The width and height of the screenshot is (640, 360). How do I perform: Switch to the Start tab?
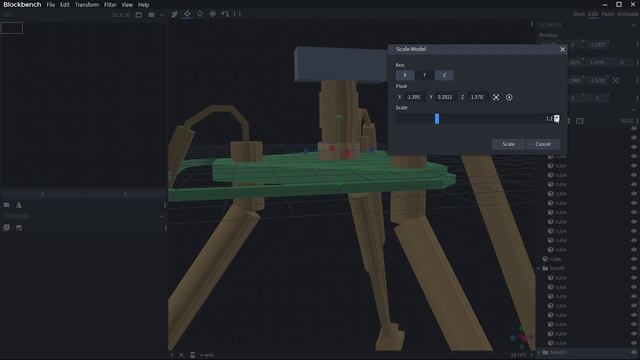point(578,14)
